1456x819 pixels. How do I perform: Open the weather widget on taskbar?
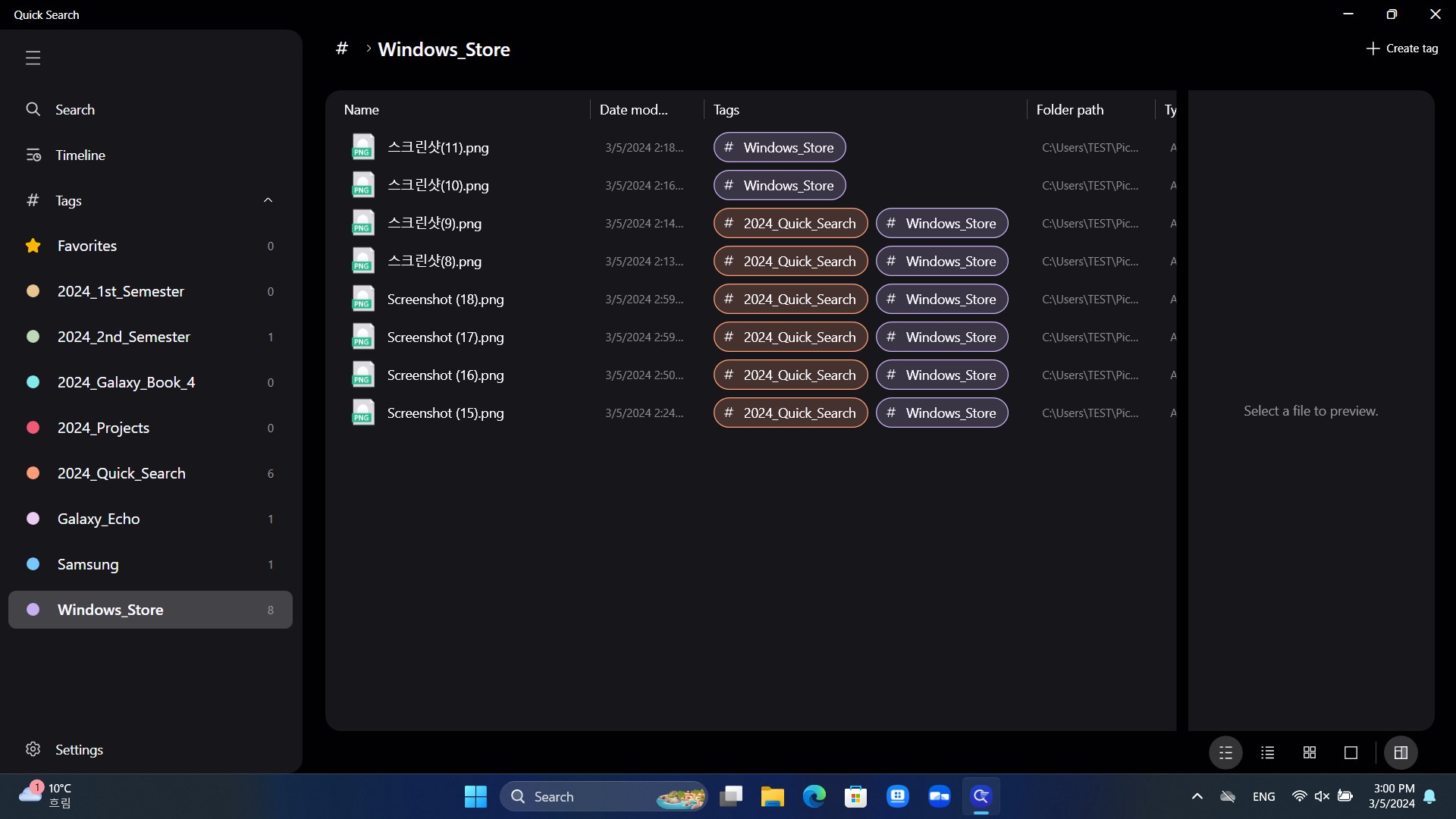point(45,796)
